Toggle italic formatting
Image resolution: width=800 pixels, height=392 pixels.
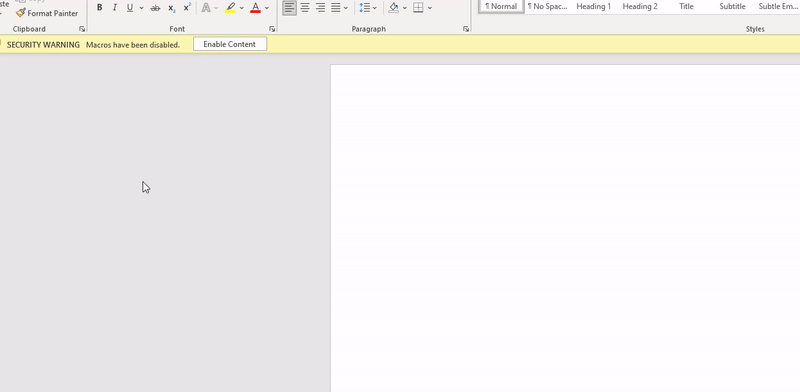click(115, 8)
